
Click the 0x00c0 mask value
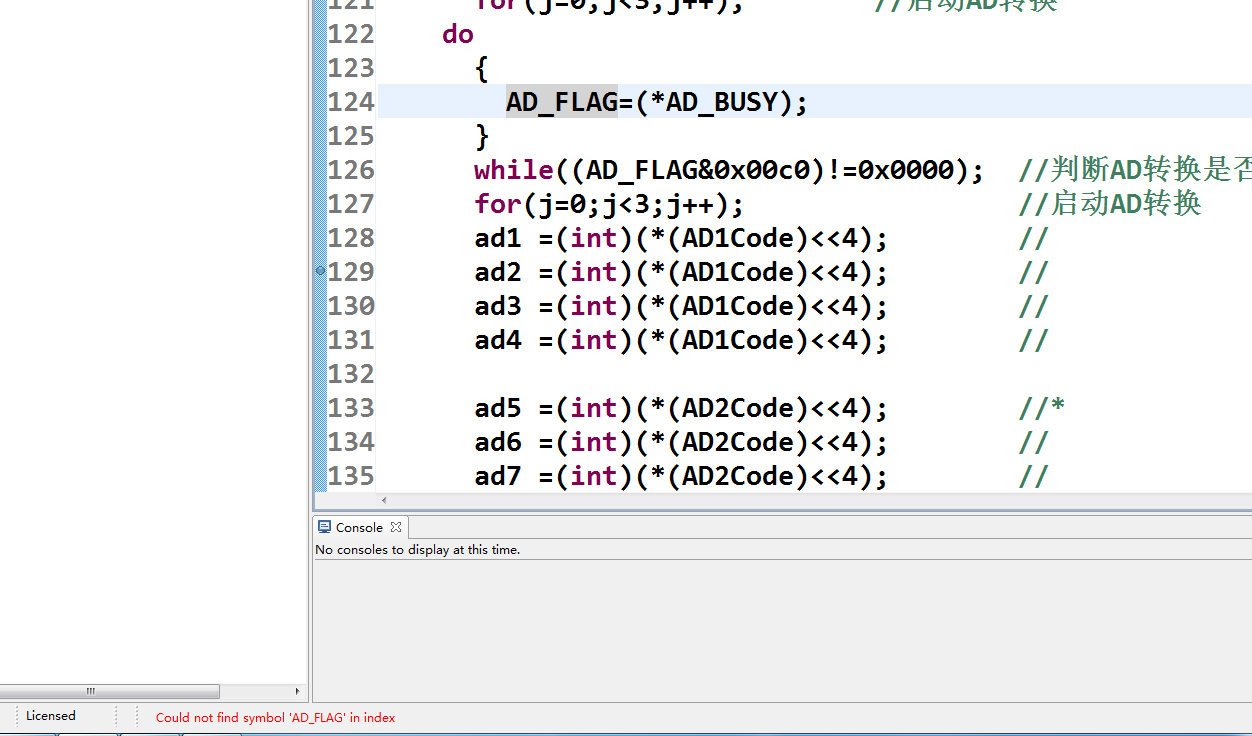pos(762,170)
